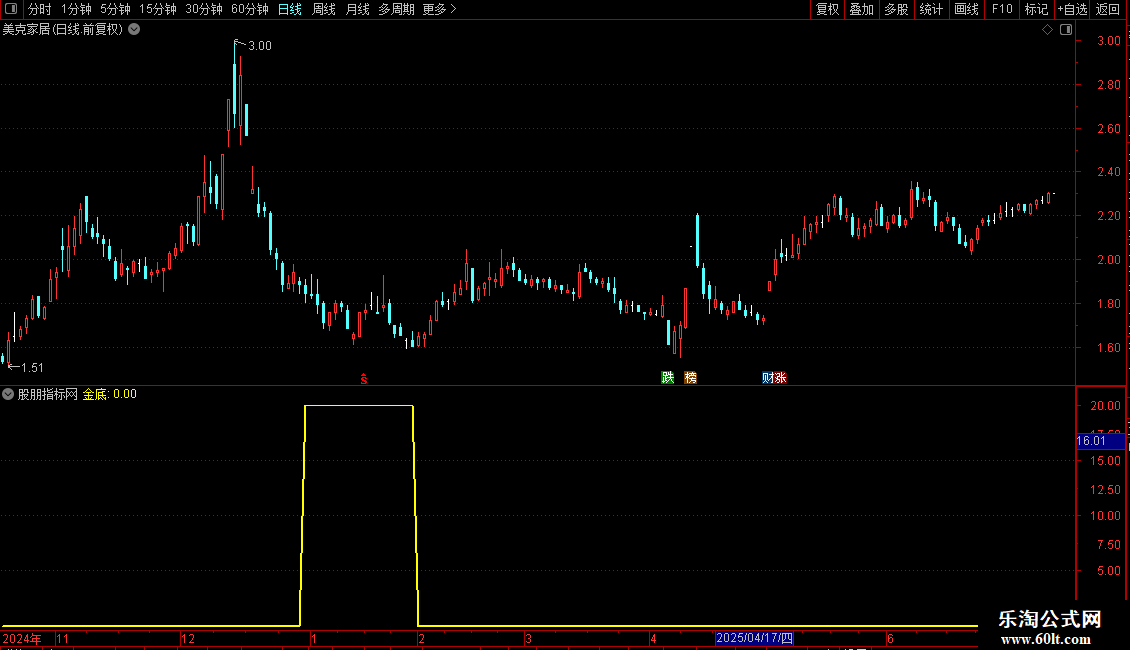1130x650 pixels.
Task: Click the 2.40 price axis label
Action: pos(1108,172)
